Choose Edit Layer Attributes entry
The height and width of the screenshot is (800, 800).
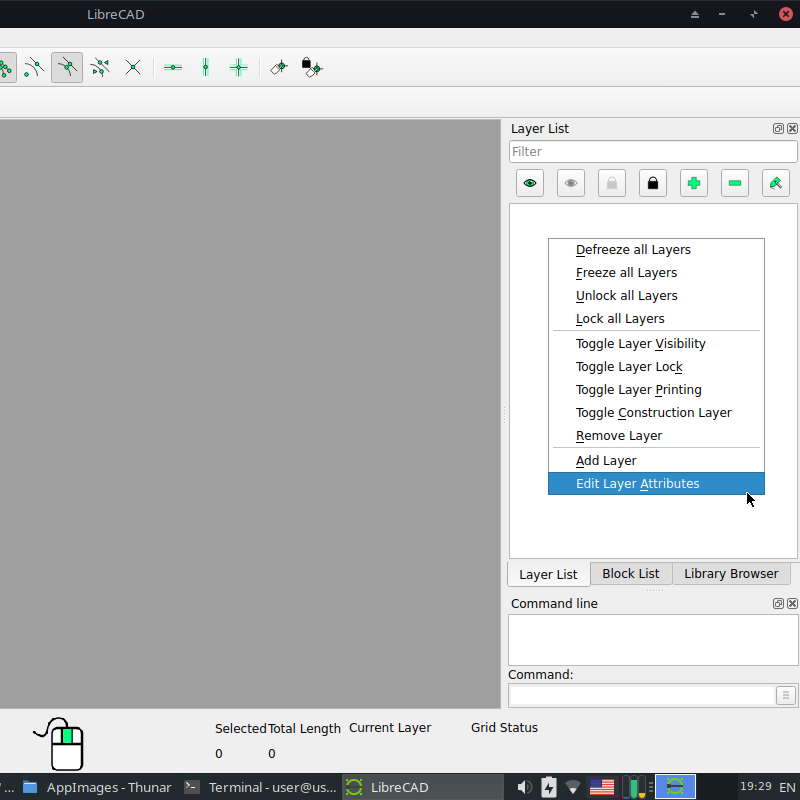[x=637, y=483]
